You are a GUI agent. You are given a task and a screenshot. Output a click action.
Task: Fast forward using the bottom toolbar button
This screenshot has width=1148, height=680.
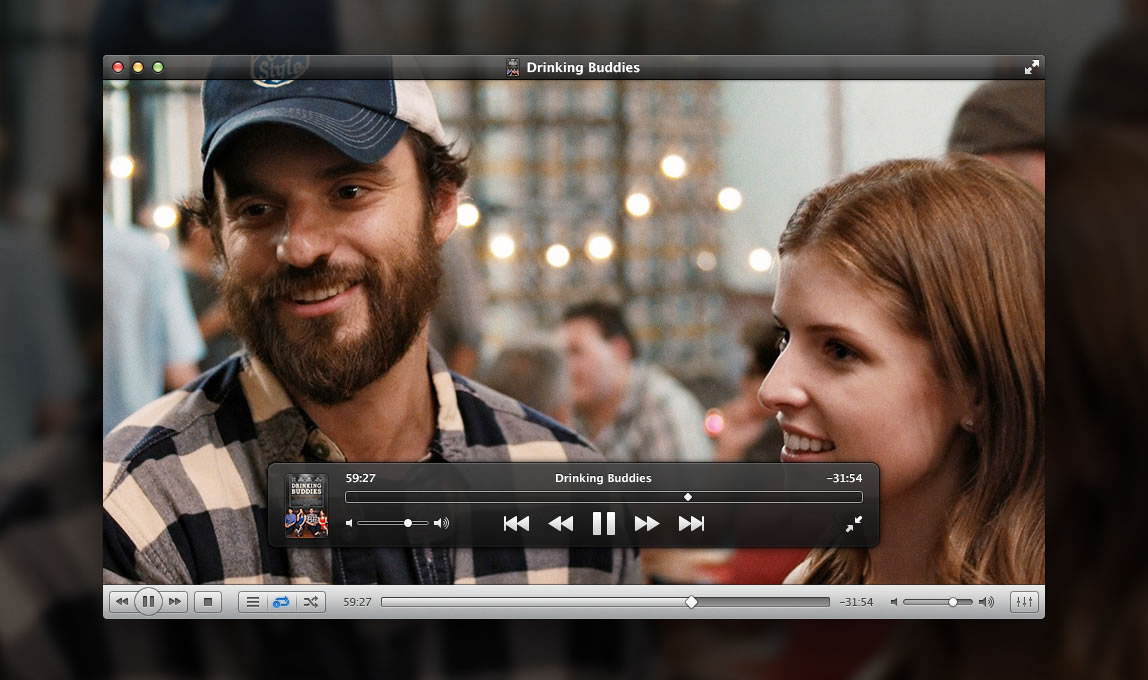[174, 602]
